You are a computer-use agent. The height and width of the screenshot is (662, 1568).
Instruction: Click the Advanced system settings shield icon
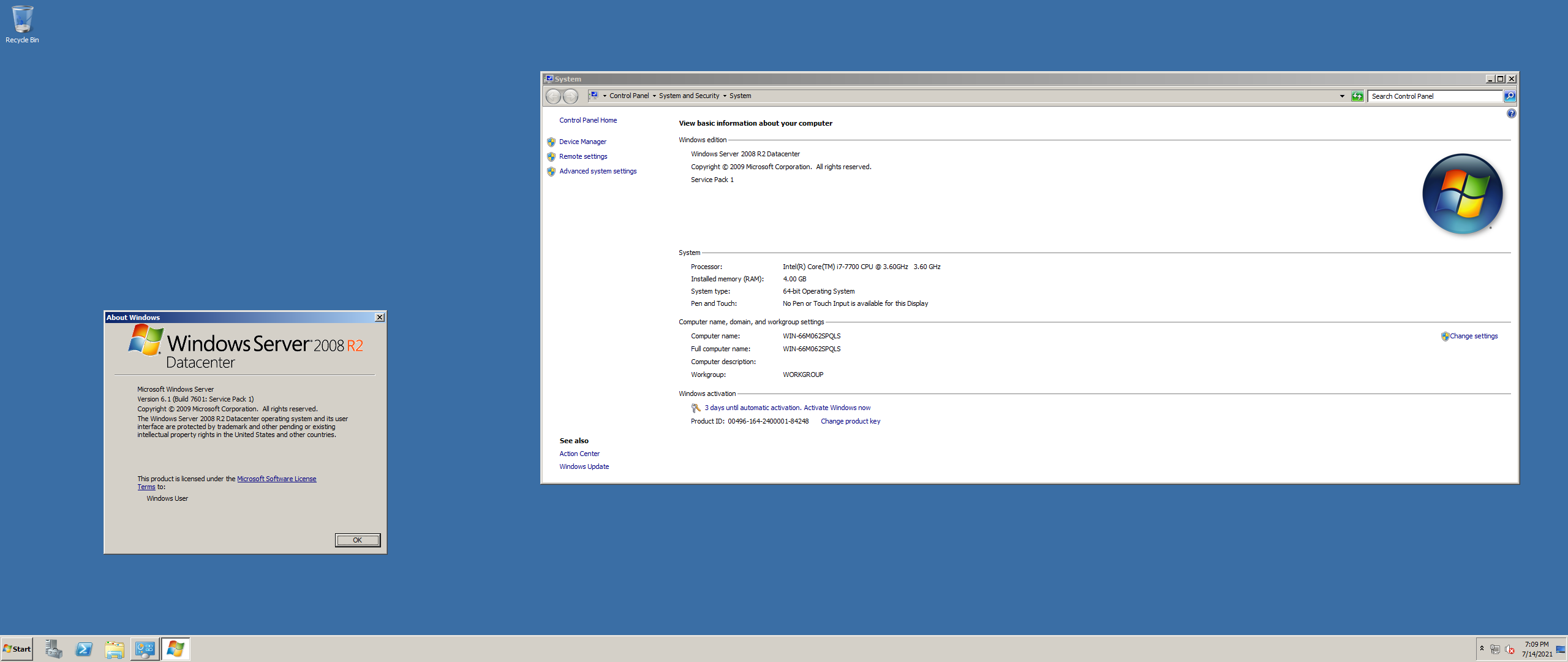[x=551, y=171]
